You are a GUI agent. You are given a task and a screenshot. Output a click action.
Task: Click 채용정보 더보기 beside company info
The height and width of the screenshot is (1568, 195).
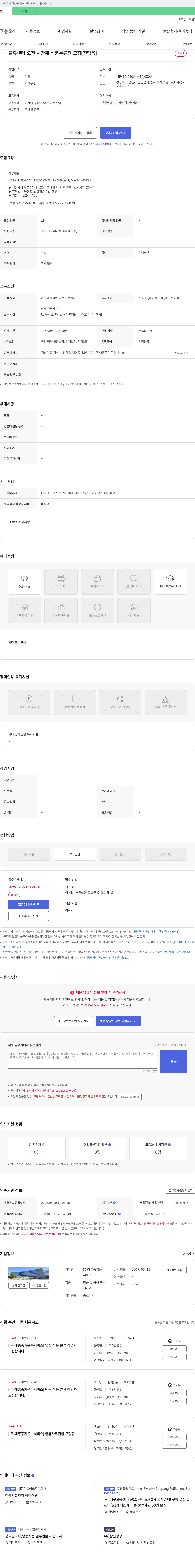tap(174, 1270)
